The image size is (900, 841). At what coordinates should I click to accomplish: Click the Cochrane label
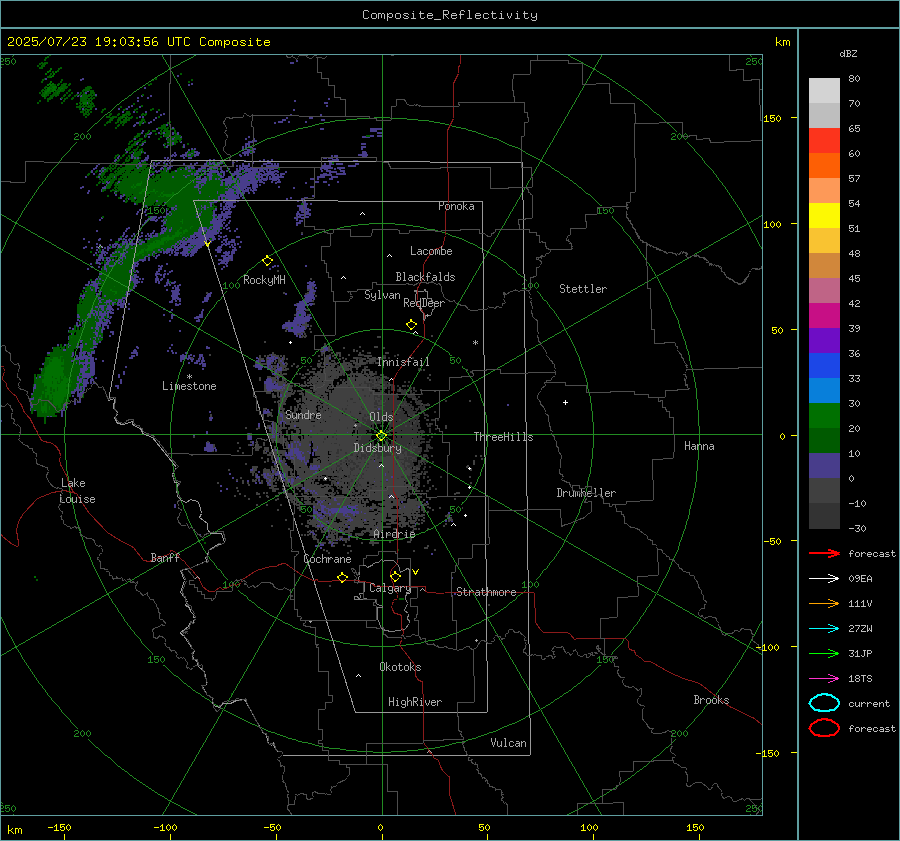pos(327,559)
